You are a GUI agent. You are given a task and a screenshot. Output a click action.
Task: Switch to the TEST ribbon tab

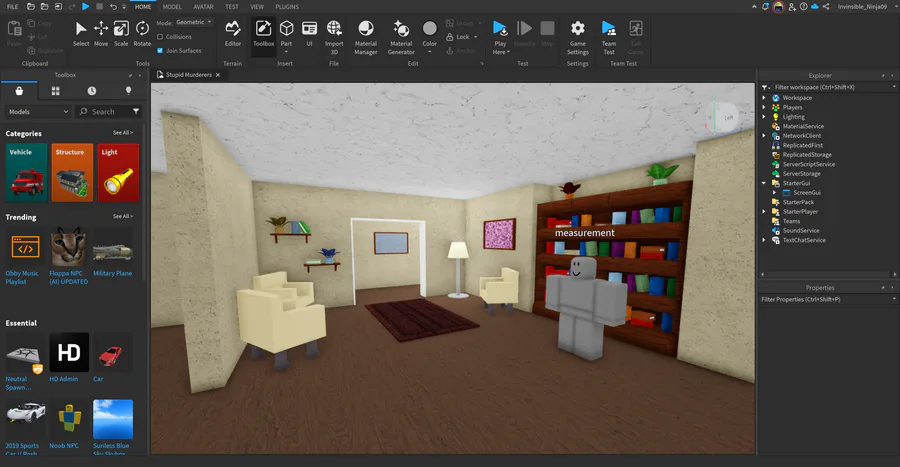click(232, 7)
